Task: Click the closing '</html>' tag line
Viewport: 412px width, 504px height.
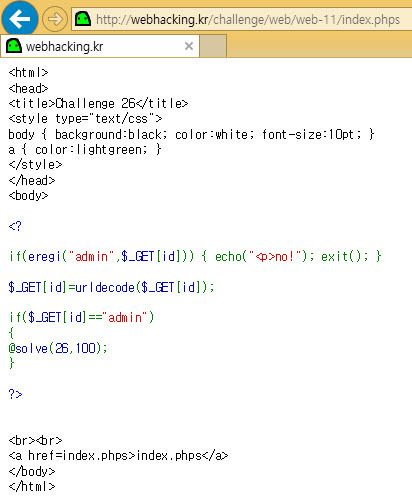Action: coord(32,486)
